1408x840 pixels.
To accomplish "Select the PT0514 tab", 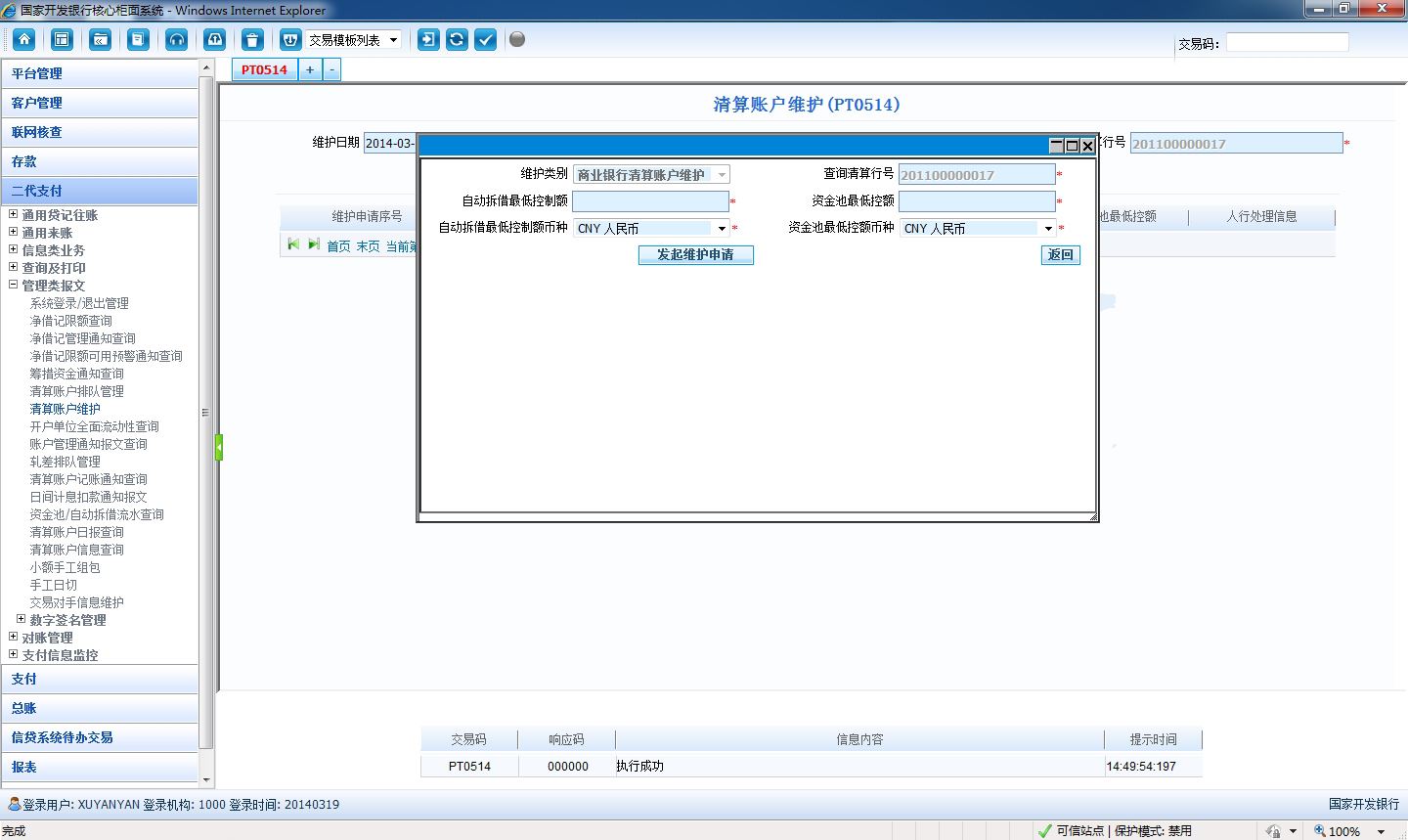I will point(264,69).
